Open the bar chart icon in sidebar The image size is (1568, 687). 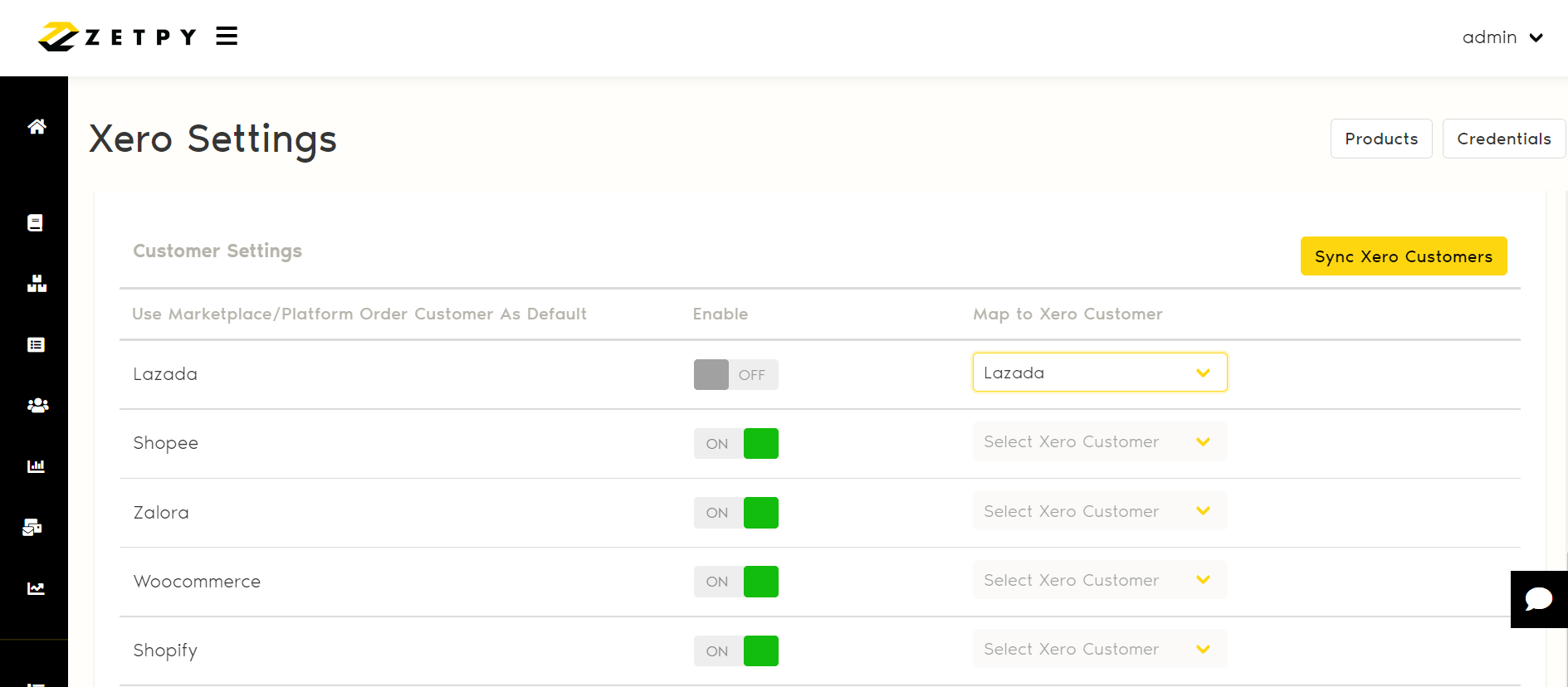(x=36, y=465)
